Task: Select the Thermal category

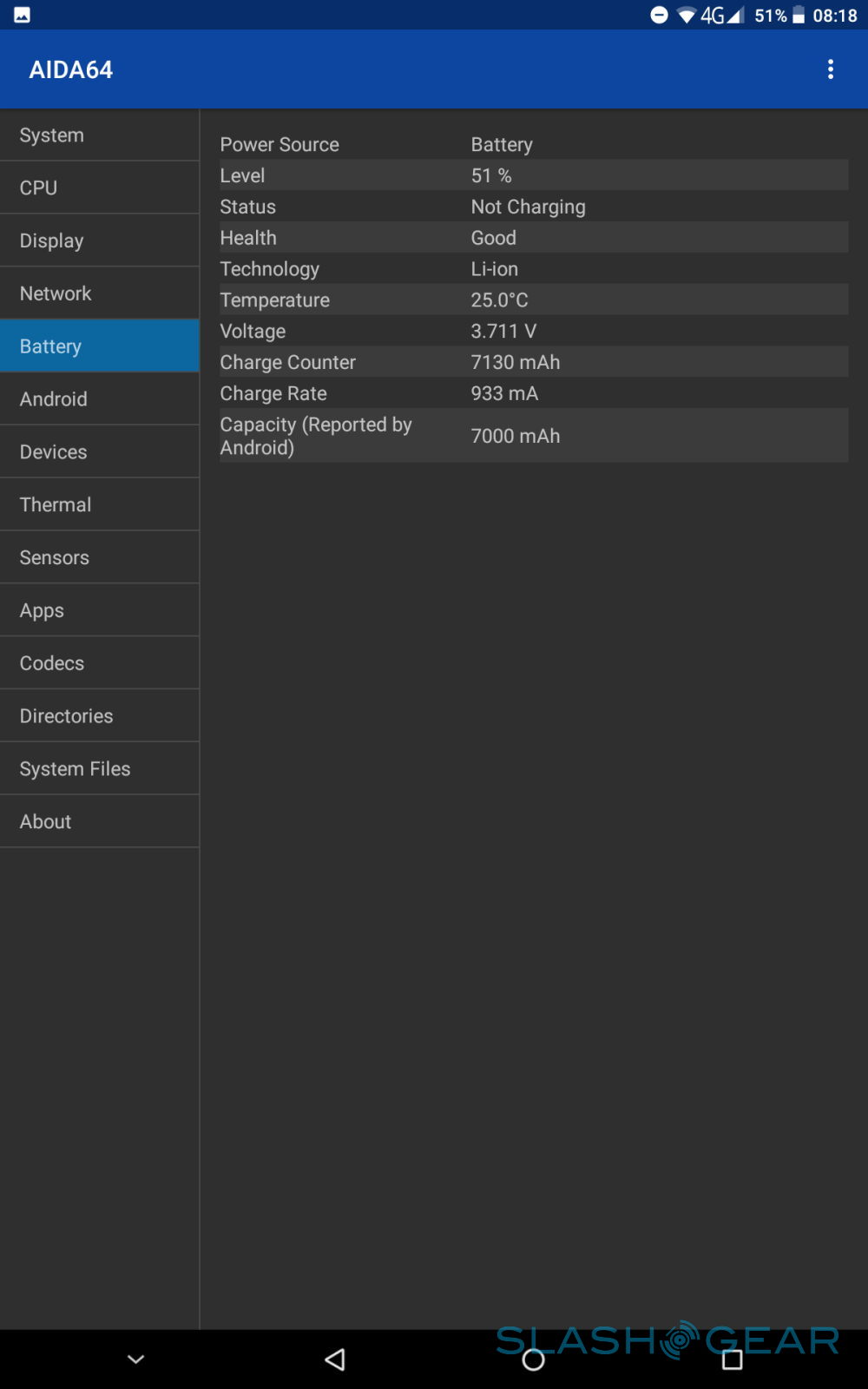Action: pos(100,505)
